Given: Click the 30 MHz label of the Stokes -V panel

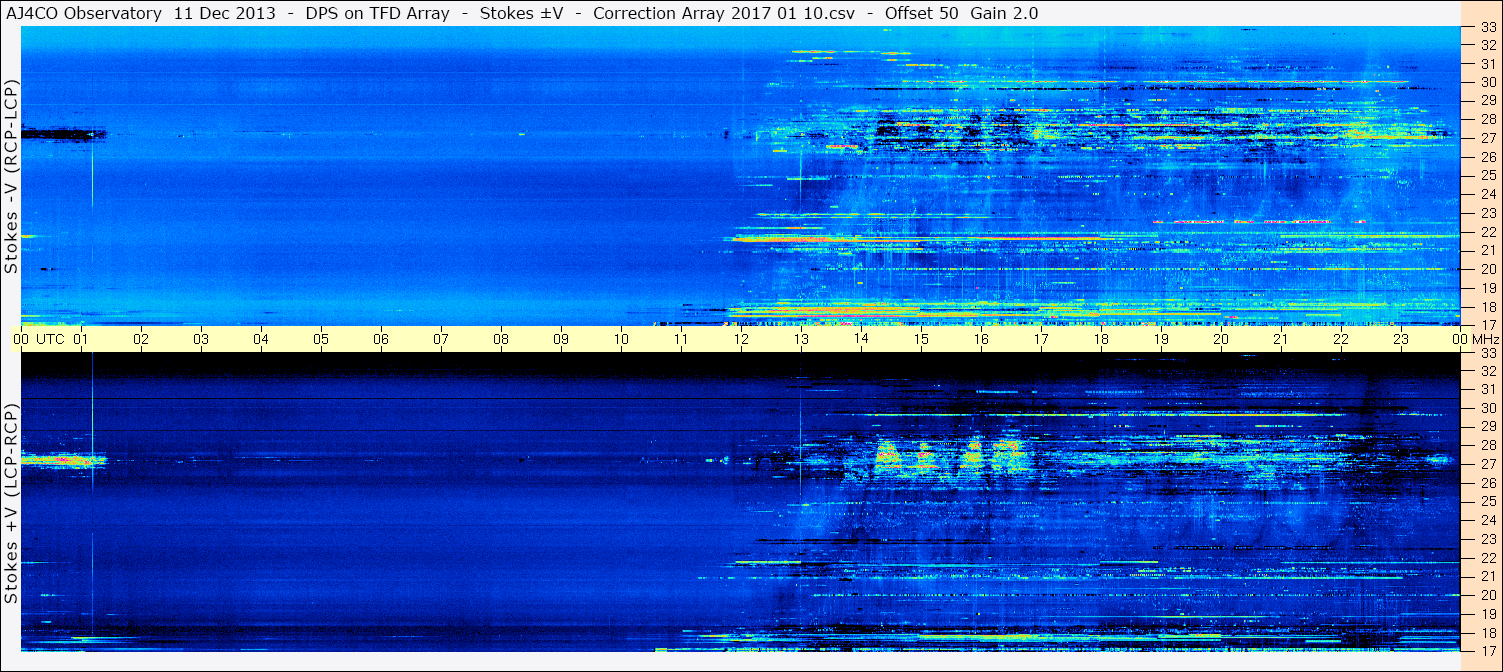Looking at the screenshot, I should [1488, 82].
